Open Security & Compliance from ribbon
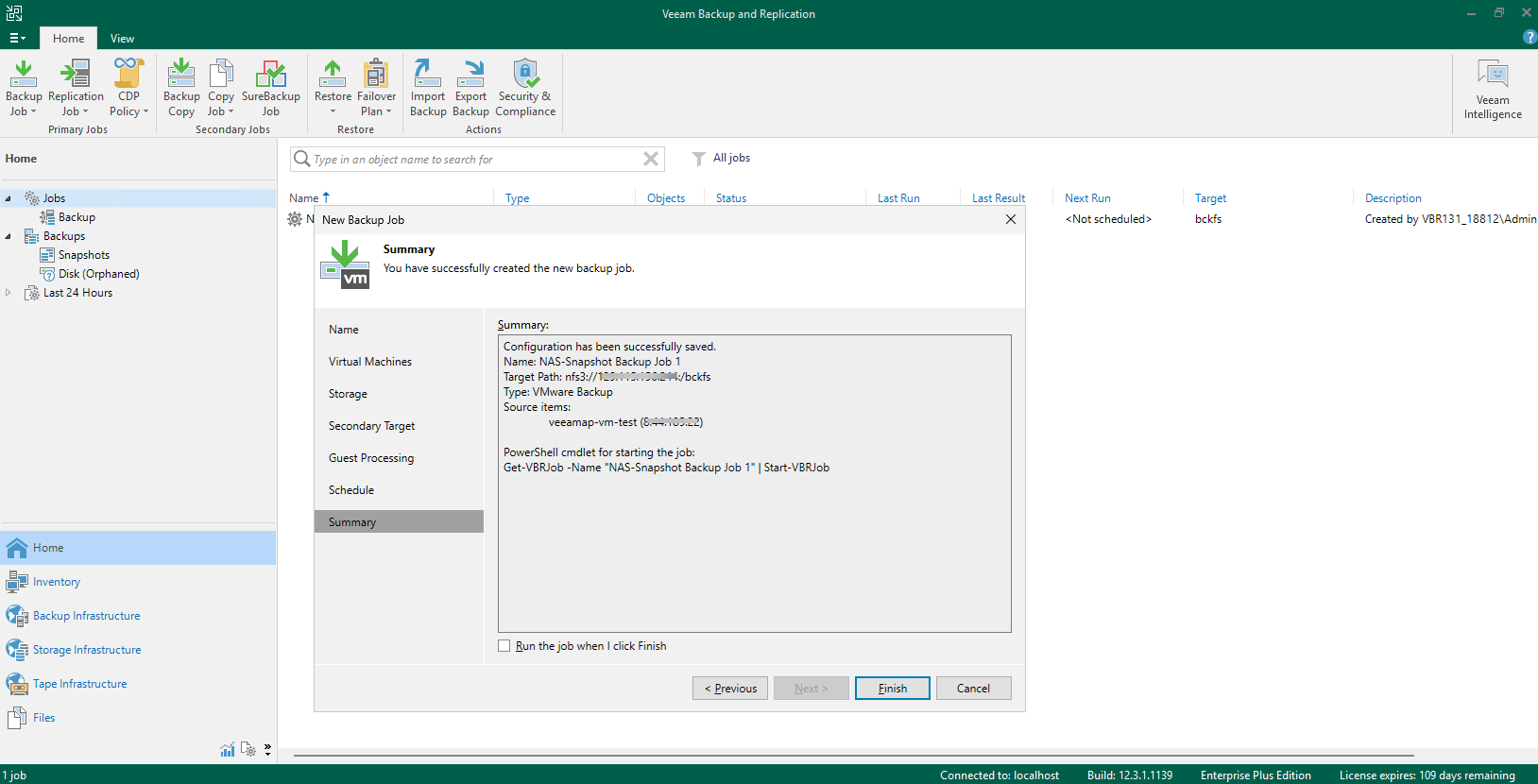The width and height of the screenshot is (1538, 784). tap(525, 87)
